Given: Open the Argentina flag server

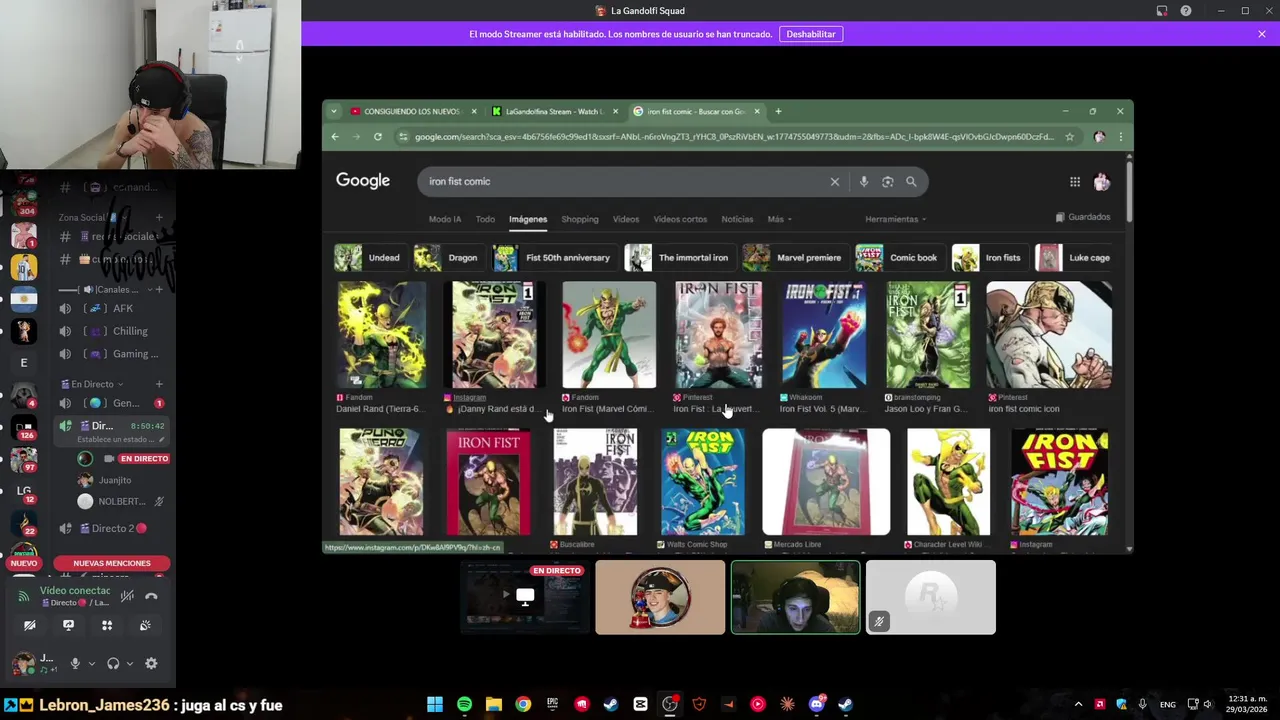Looking at the screenshot, I should click(24, 299).
